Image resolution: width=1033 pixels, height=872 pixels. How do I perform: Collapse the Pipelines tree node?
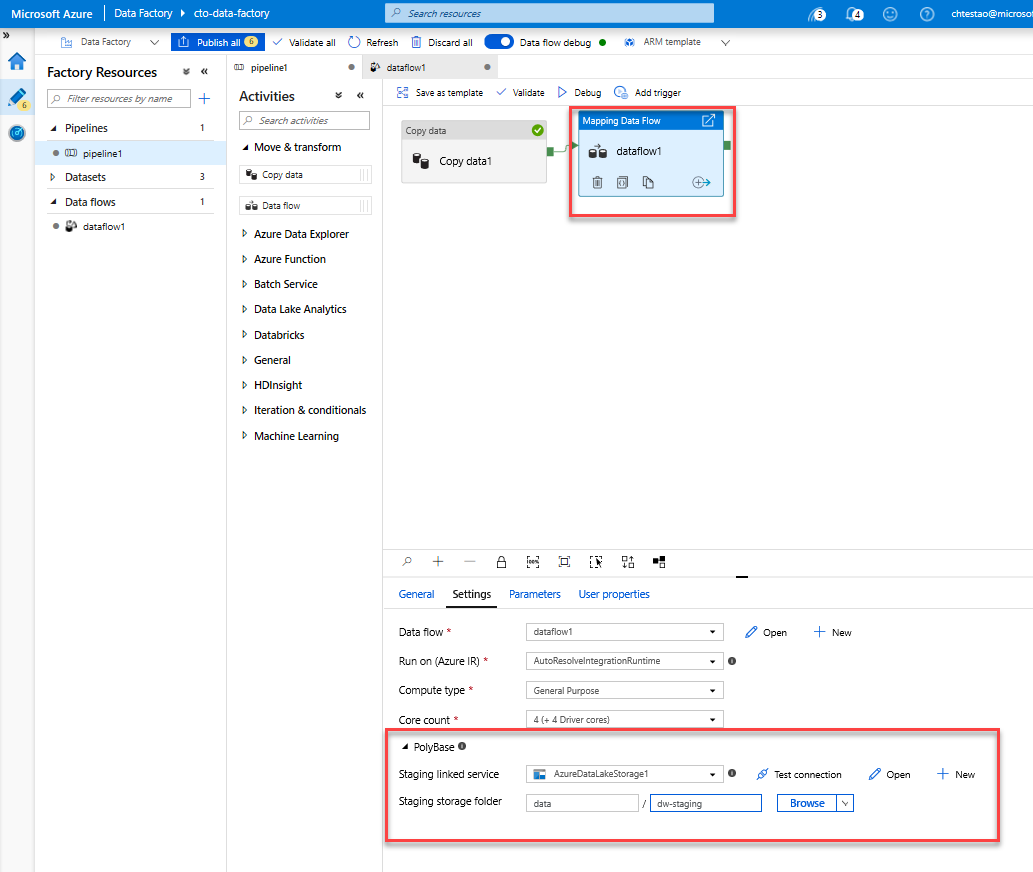[x=53, y=128]
